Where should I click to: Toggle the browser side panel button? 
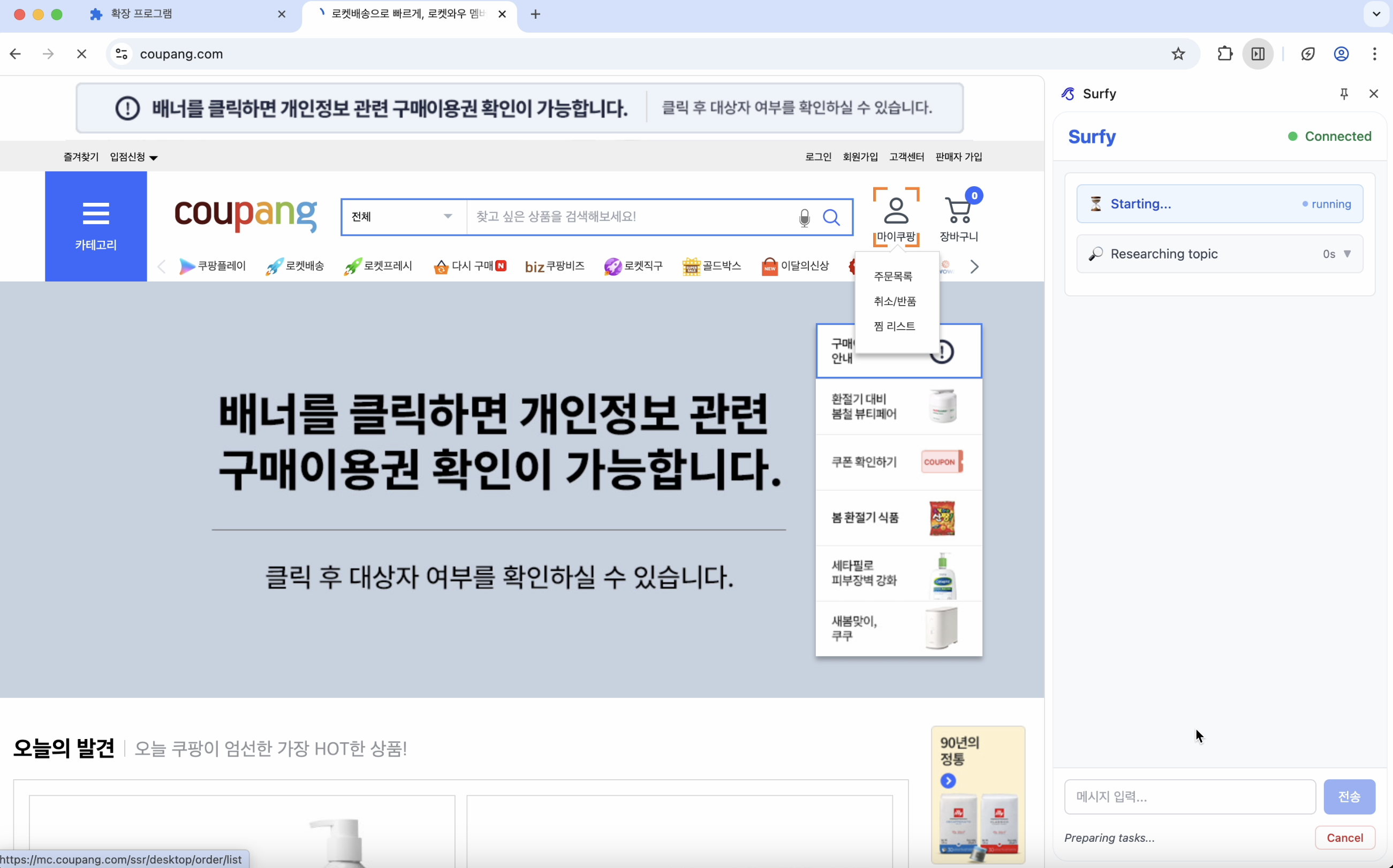click(x=1258, y=54)
